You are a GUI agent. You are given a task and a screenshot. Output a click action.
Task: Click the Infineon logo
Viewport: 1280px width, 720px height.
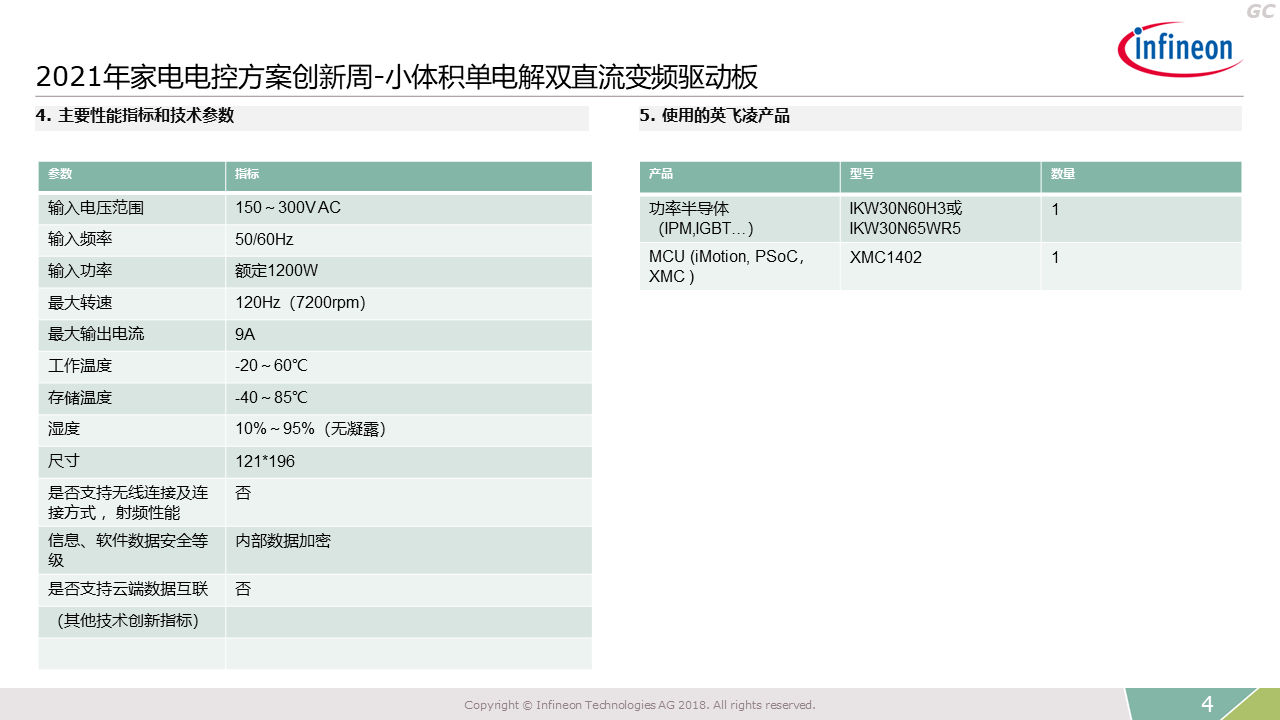[x=1180, y=49]
